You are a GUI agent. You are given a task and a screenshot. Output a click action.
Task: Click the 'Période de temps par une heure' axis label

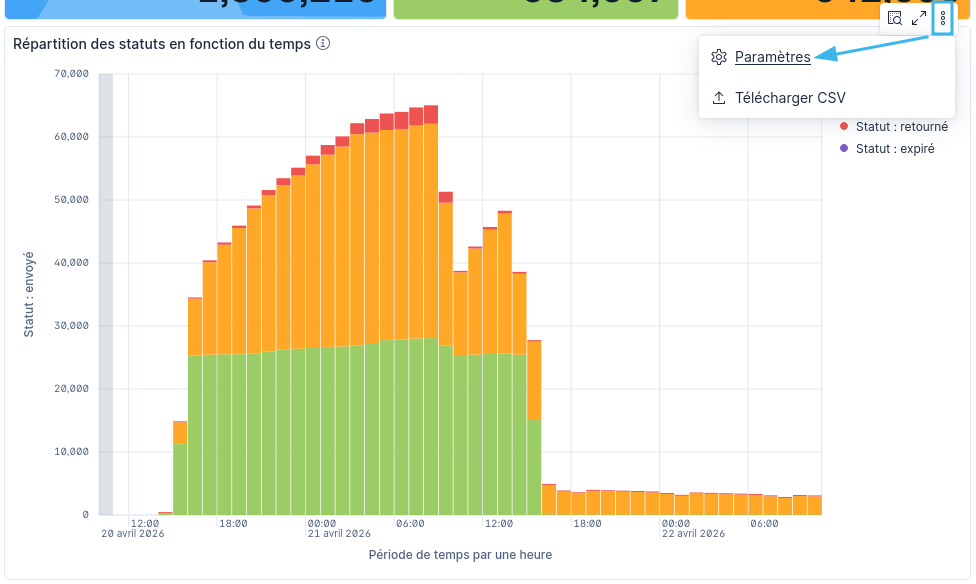tap(460, 554)
